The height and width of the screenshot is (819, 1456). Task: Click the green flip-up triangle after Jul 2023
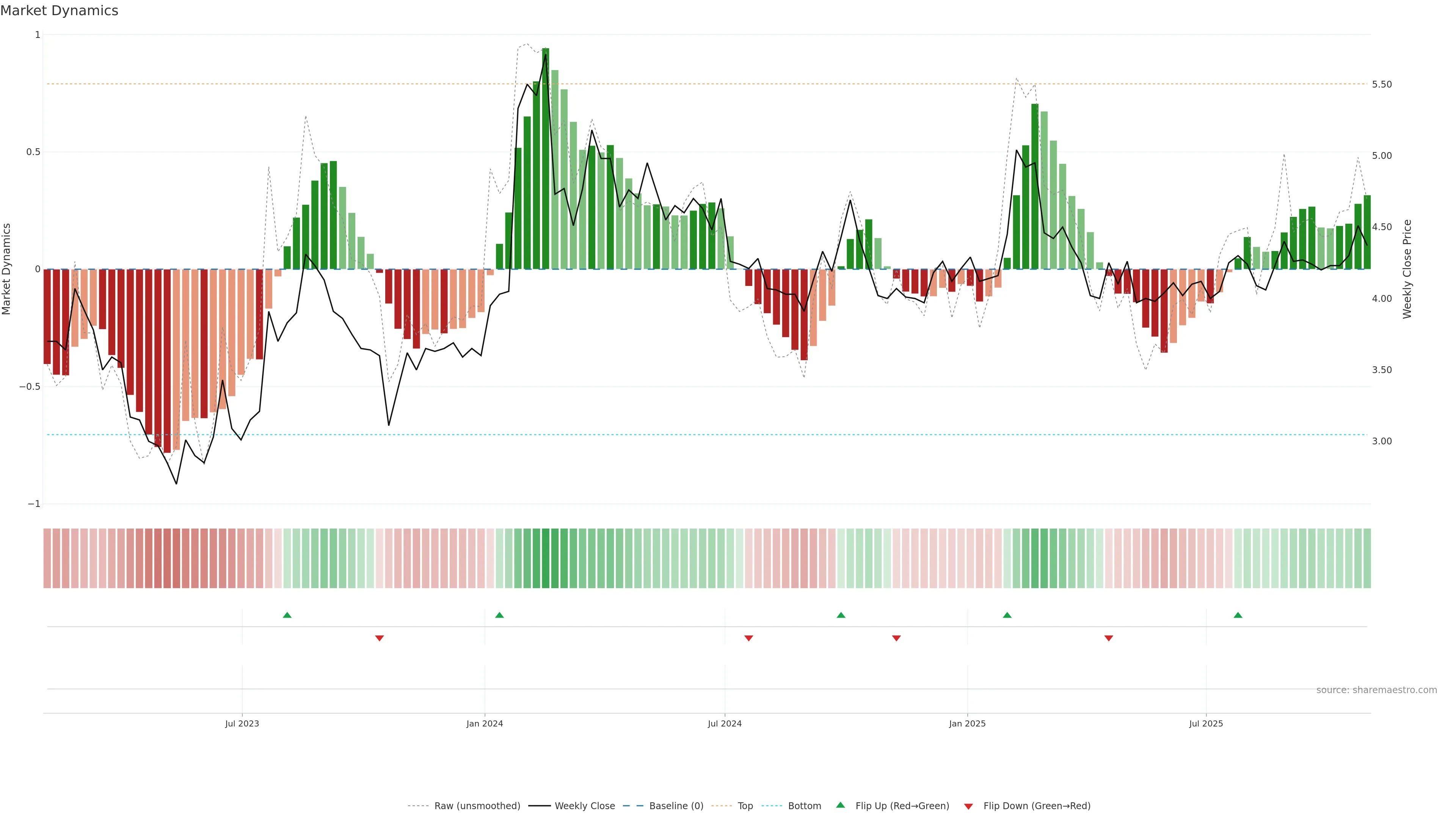[x=287, y=615]
